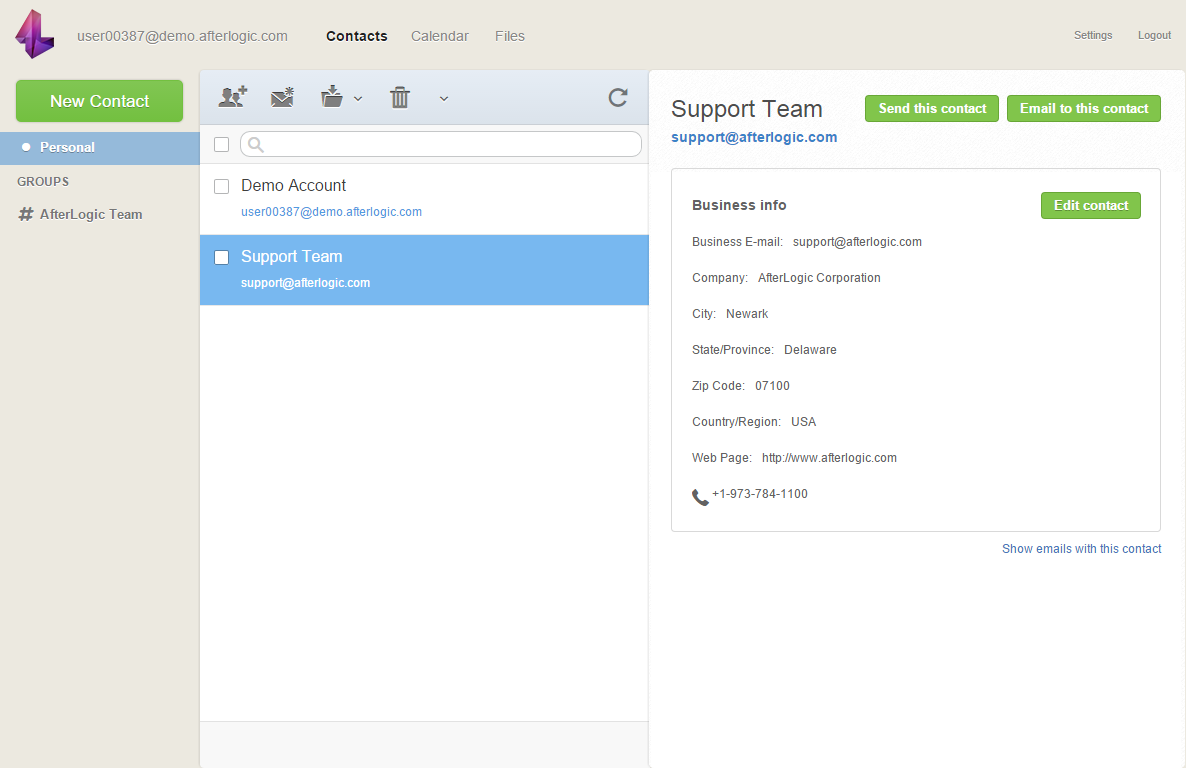Image resolution: width=1186 pixels, height=768 pixels.
Task: Click the hash icon beside AfterLogic Team
Action: (x=26, y=214)
